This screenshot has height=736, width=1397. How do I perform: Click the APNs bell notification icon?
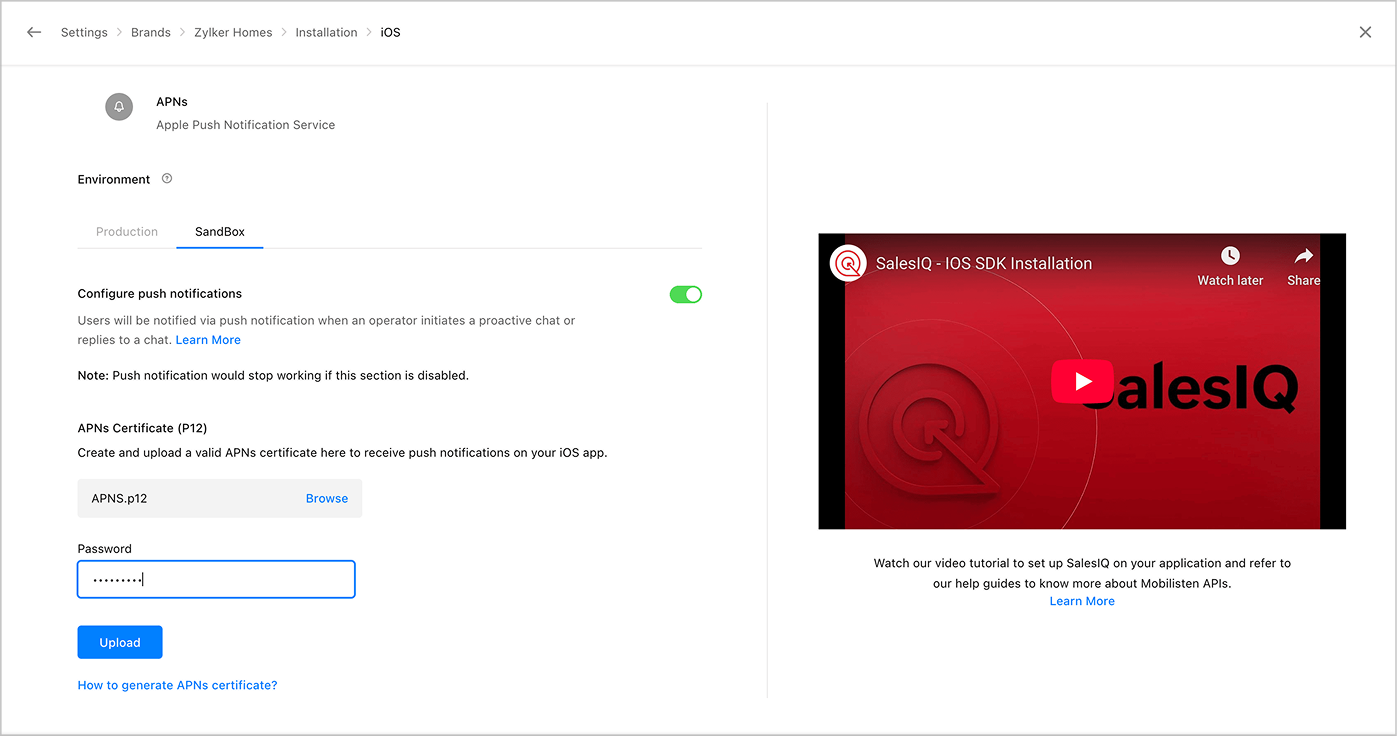click(x=119, y=106)
